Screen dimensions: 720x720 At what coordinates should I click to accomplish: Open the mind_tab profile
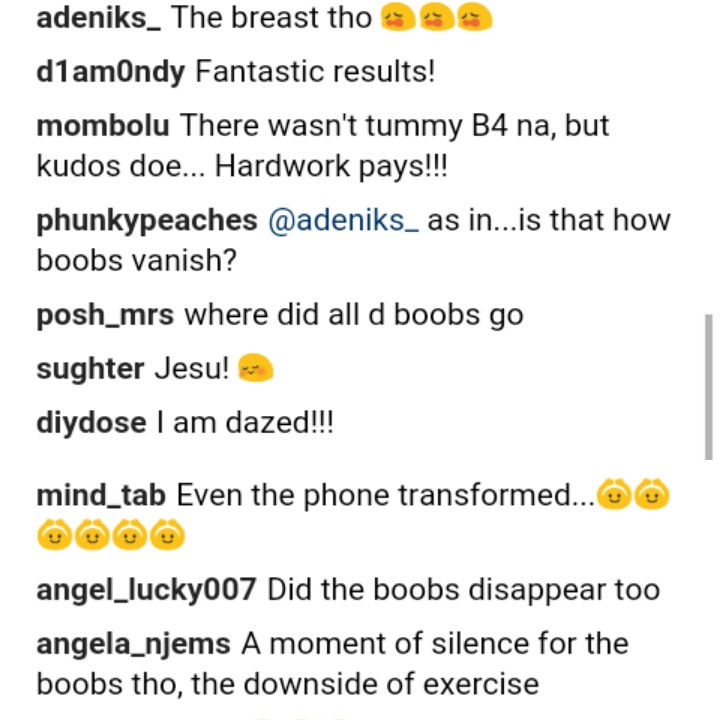pyautogui.click(x=101, y=495)
